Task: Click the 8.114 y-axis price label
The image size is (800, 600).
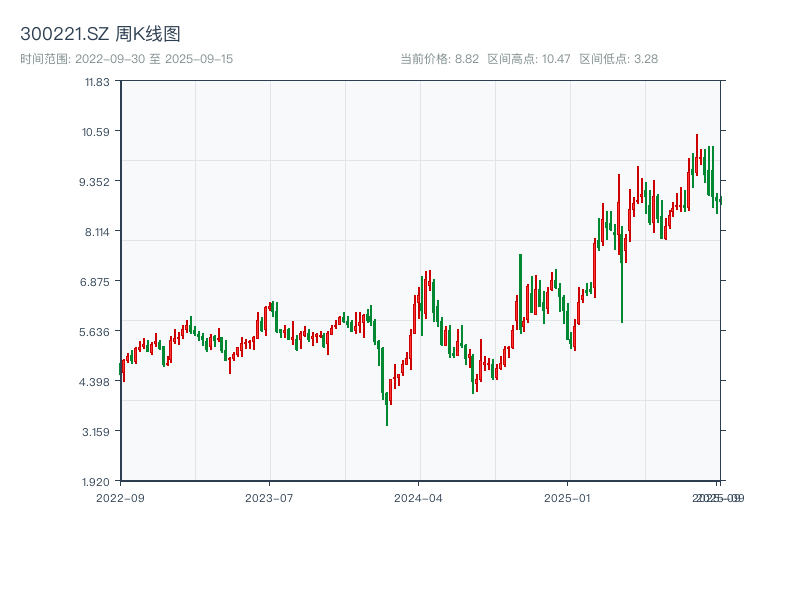Action: (97, 231)
